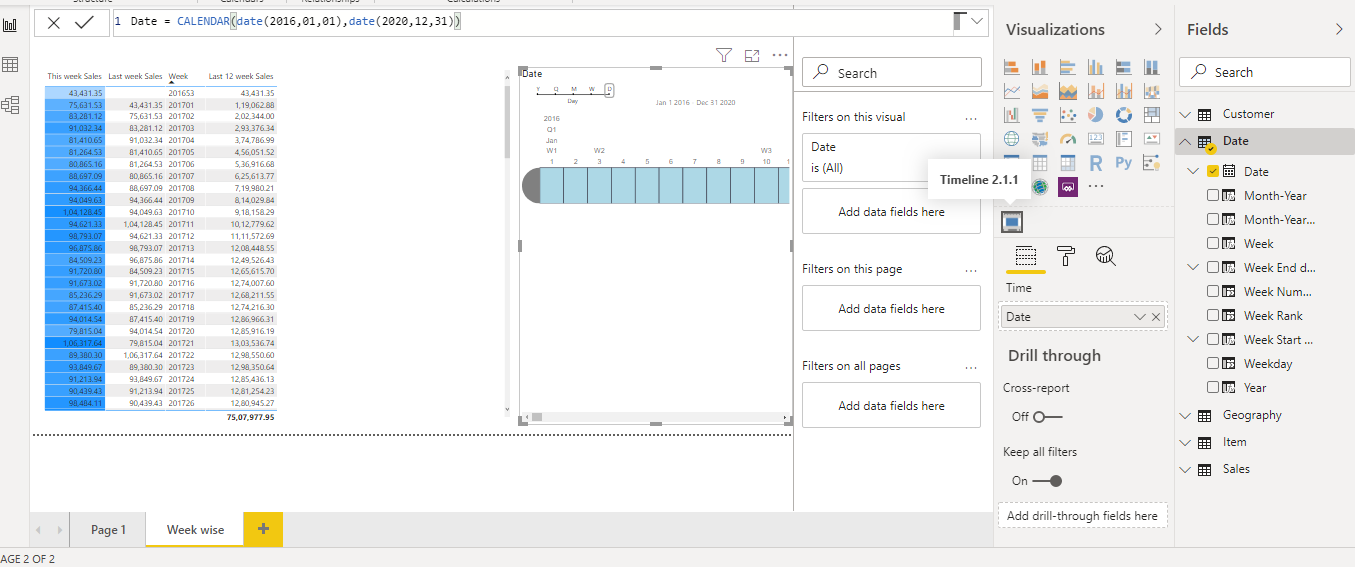Screen dimensions: 1355x567
Task: Open Report view from the left sidebar
Action: click(11, 24)
